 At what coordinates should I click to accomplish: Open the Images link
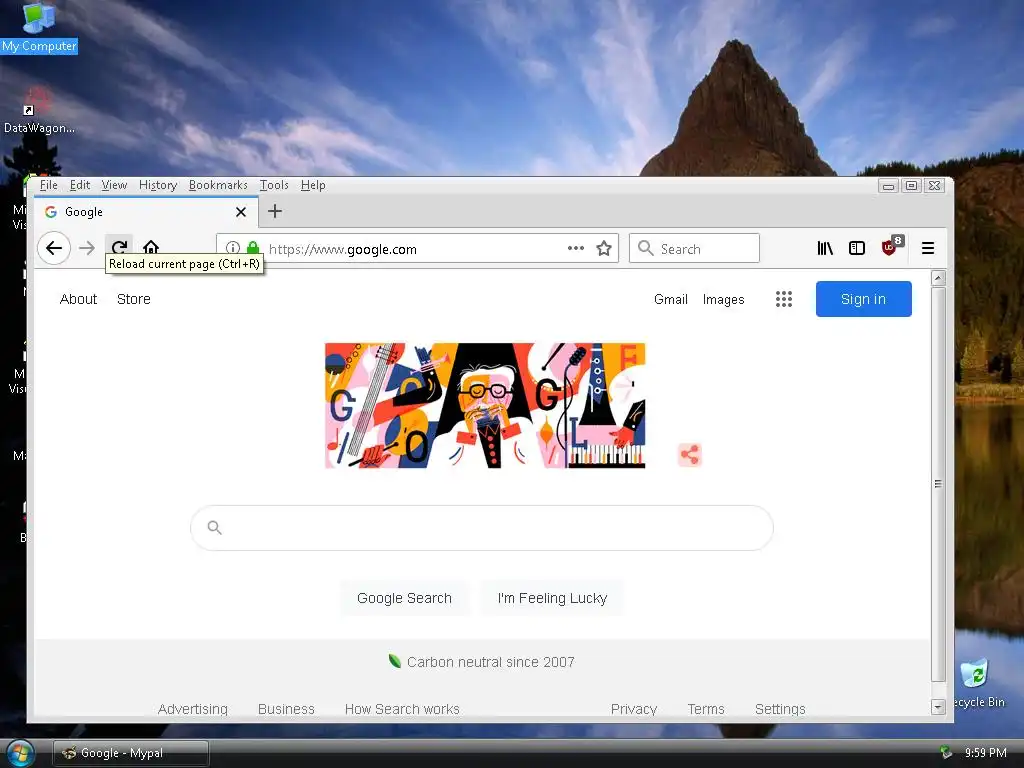pos(723,299)
